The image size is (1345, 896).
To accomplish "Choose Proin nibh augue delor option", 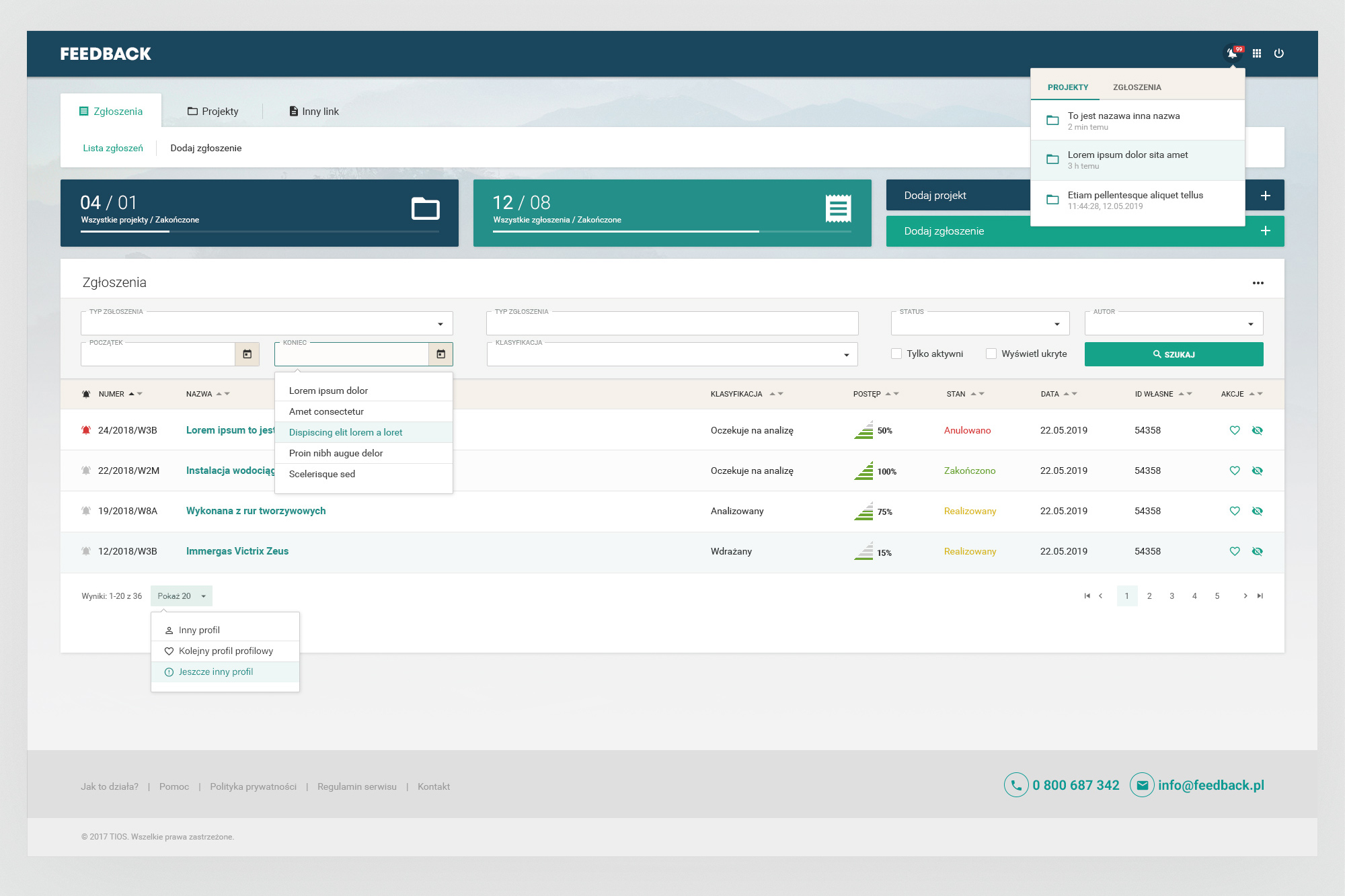I will 336,453.
